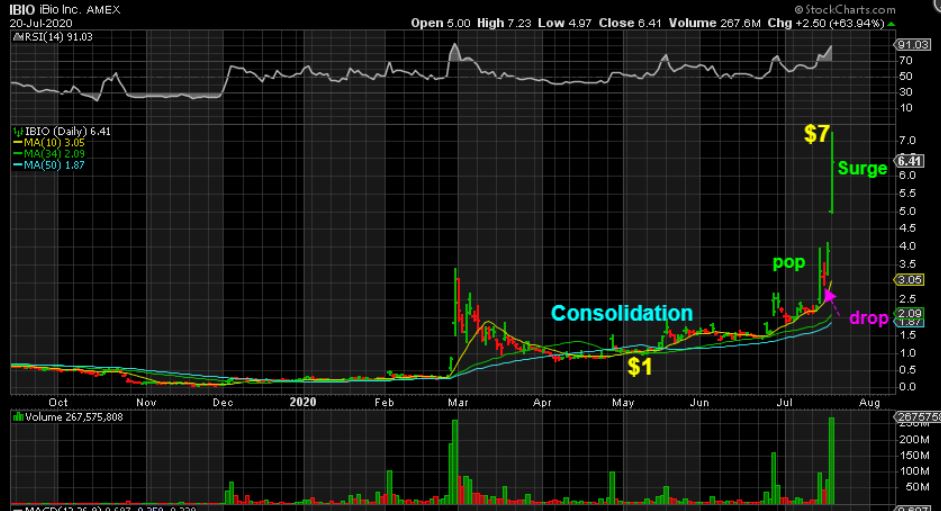Image resolution: width=941 pixels, height=511 pixels.
Task: Select the iBio Inc. company name
Action: point(60,10)
